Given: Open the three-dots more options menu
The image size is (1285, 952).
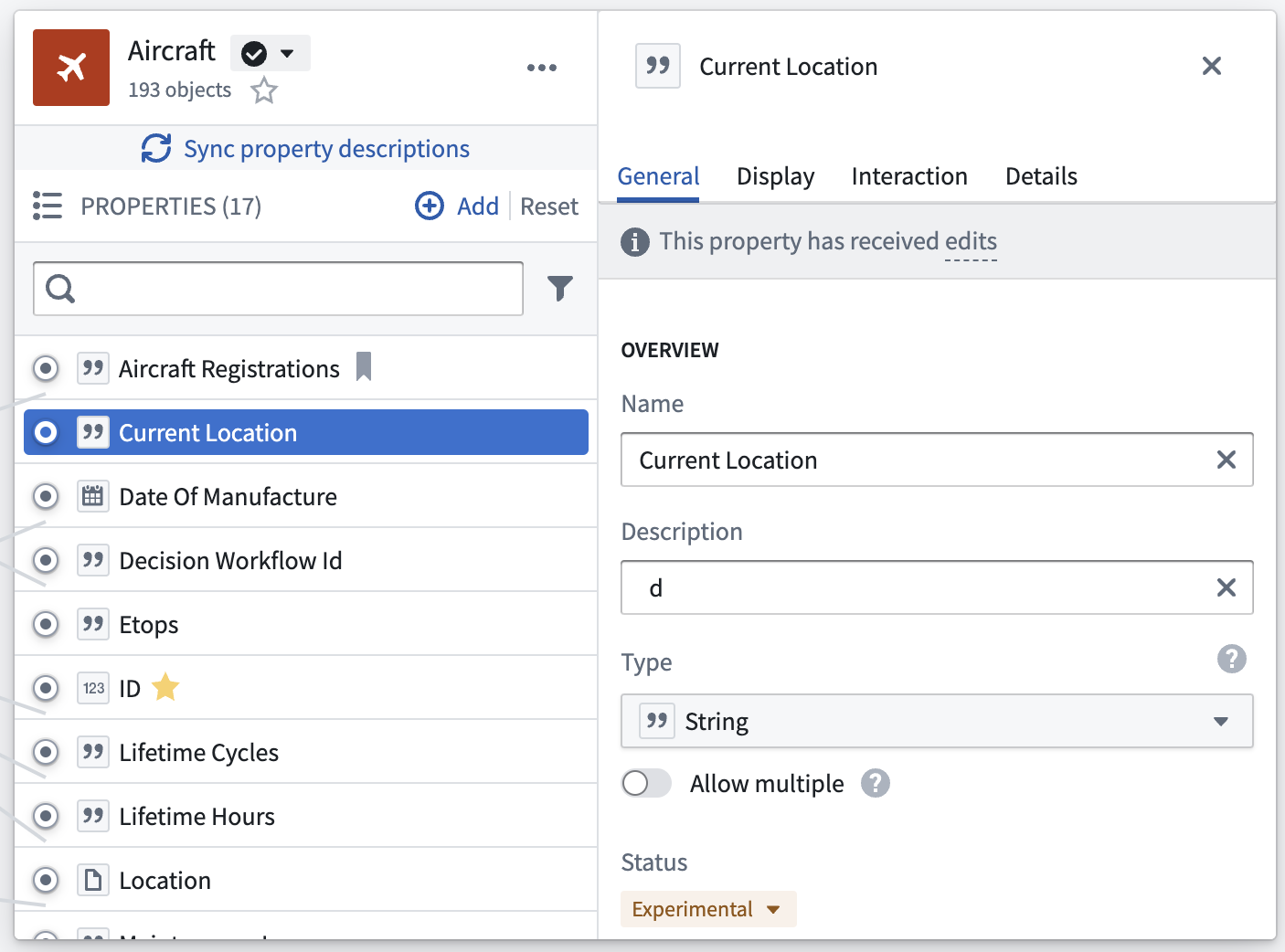Looking at the screenshot, I should click(542, 68).
